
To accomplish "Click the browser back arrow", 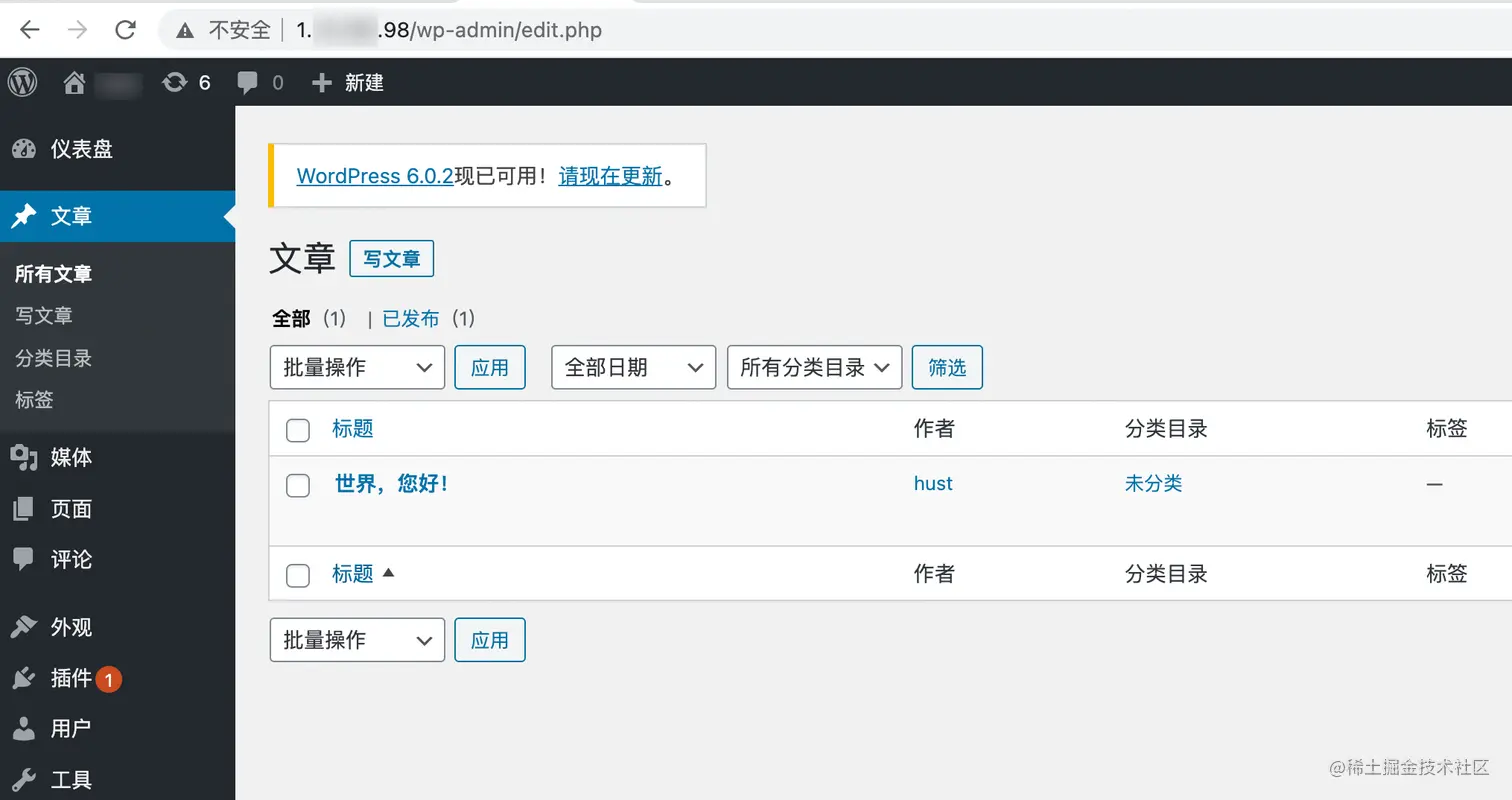I will 30,30.
